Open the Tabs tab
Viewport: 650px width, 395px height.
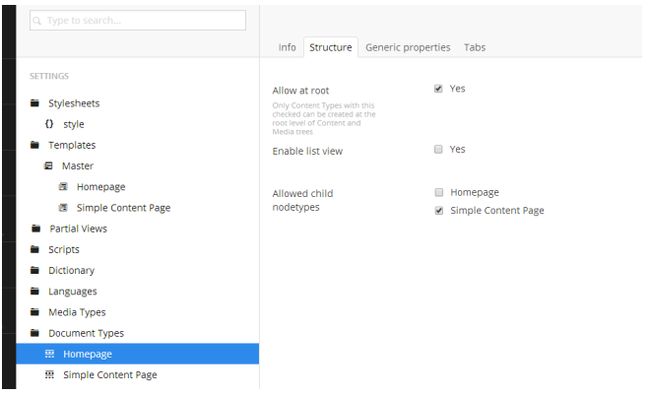[475, 47]
